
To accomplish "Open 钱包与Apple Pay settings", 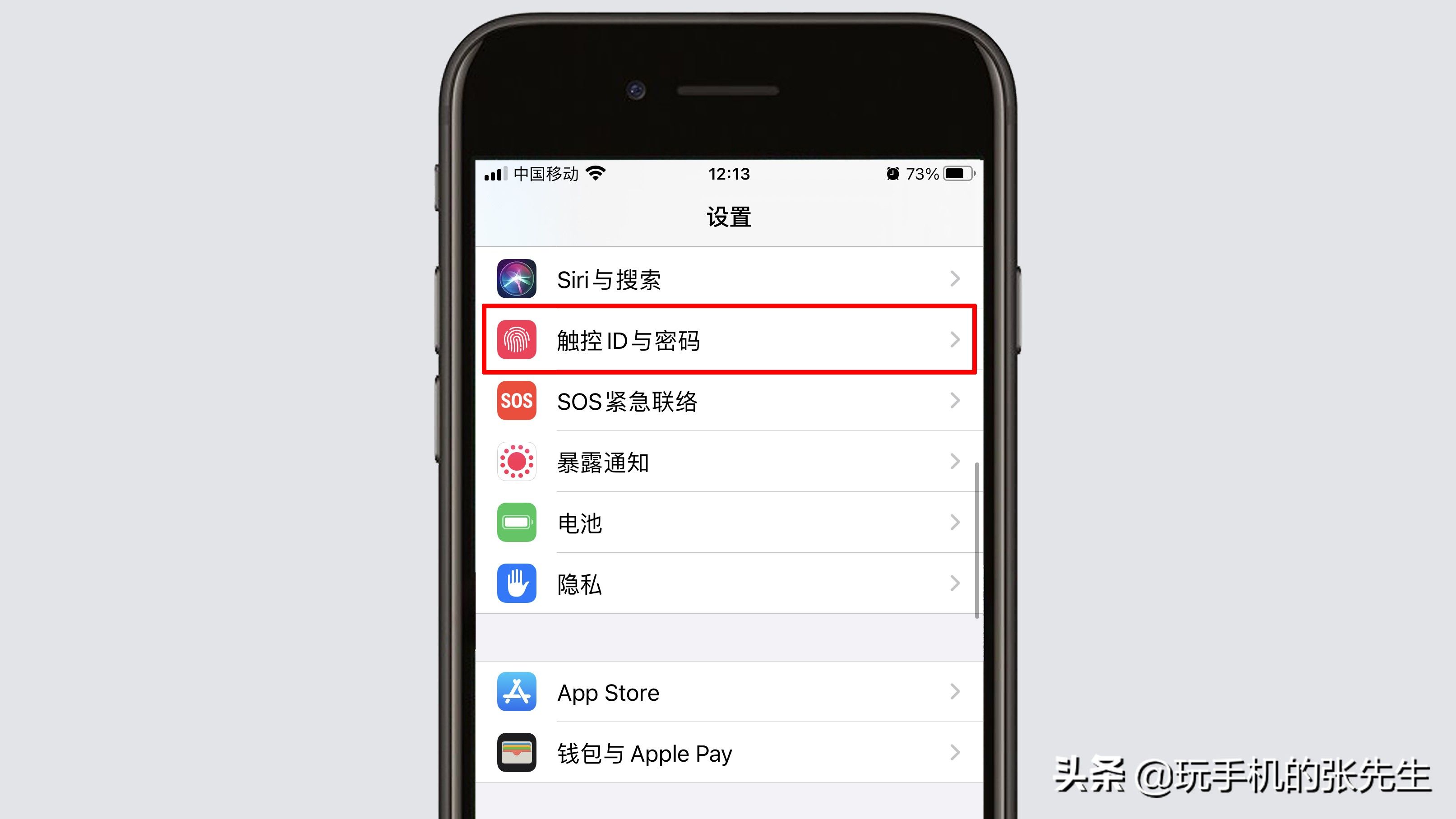I will point(728,753).
